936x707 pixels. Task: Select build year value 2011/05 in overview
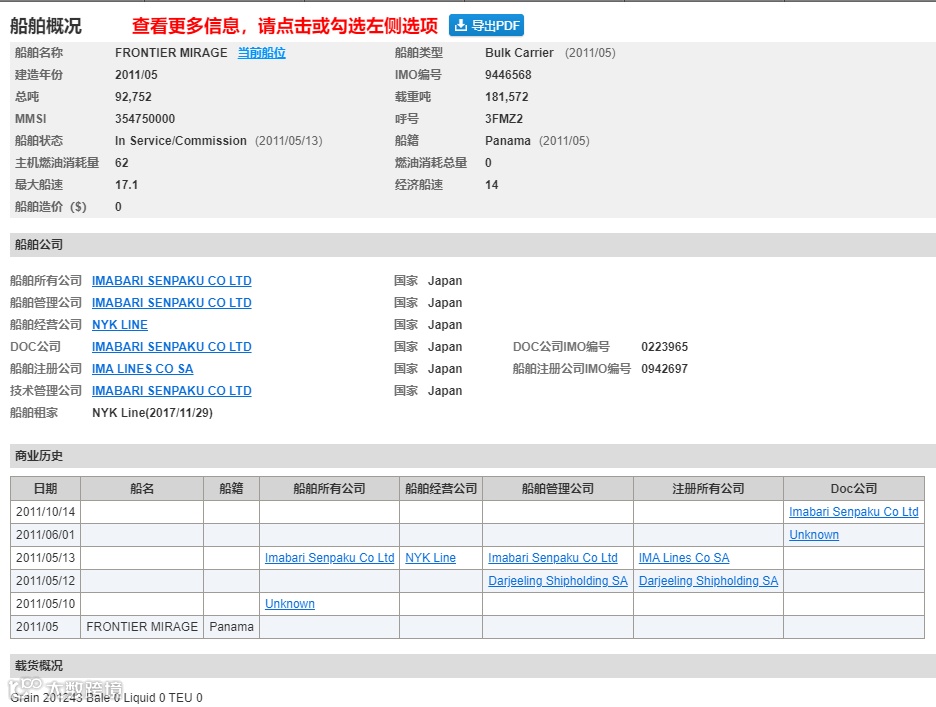point(136,75)
